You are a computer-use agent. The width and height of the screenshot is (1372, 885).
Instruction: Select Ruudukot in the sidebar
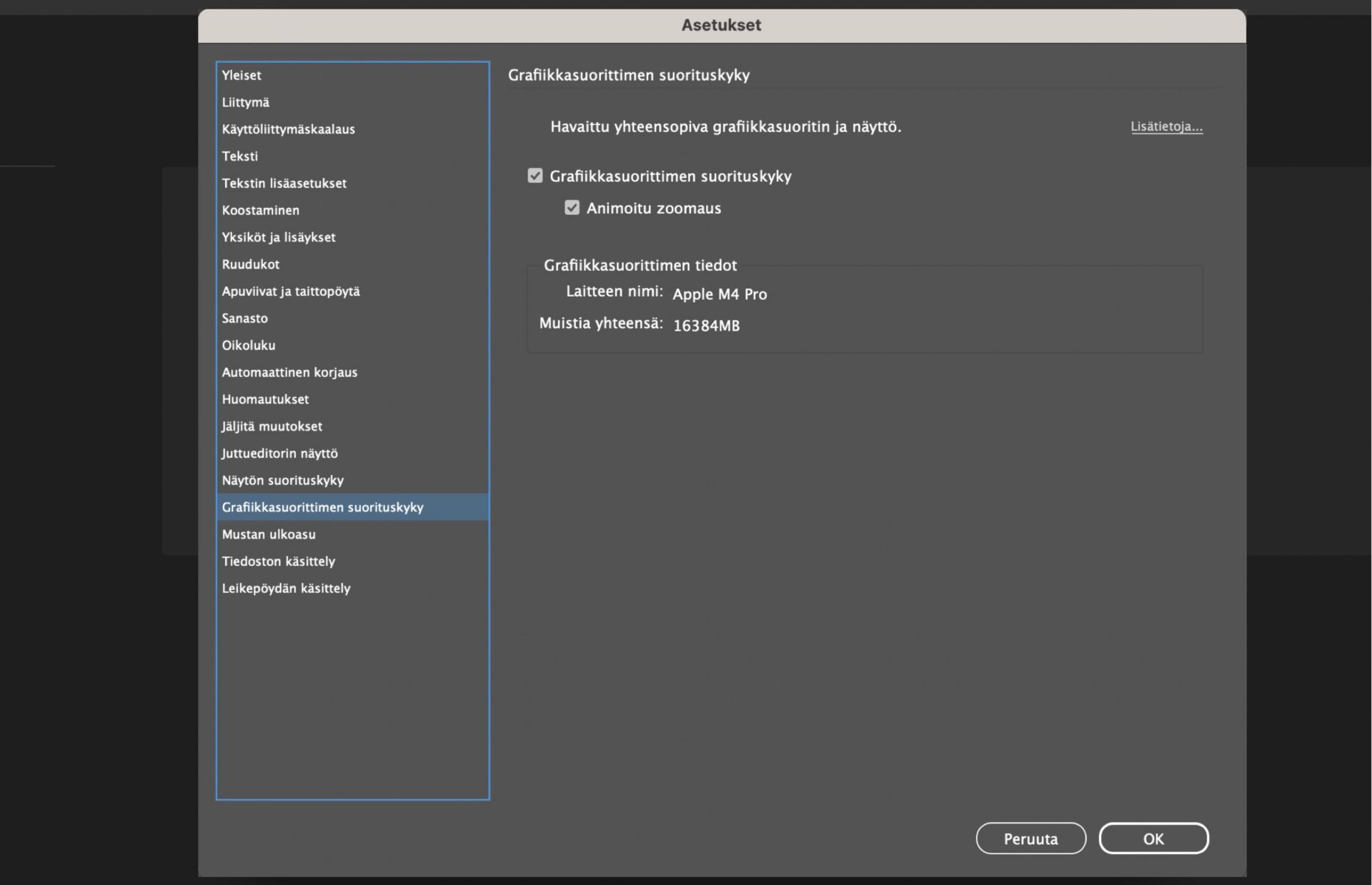[x=251, y=264]
